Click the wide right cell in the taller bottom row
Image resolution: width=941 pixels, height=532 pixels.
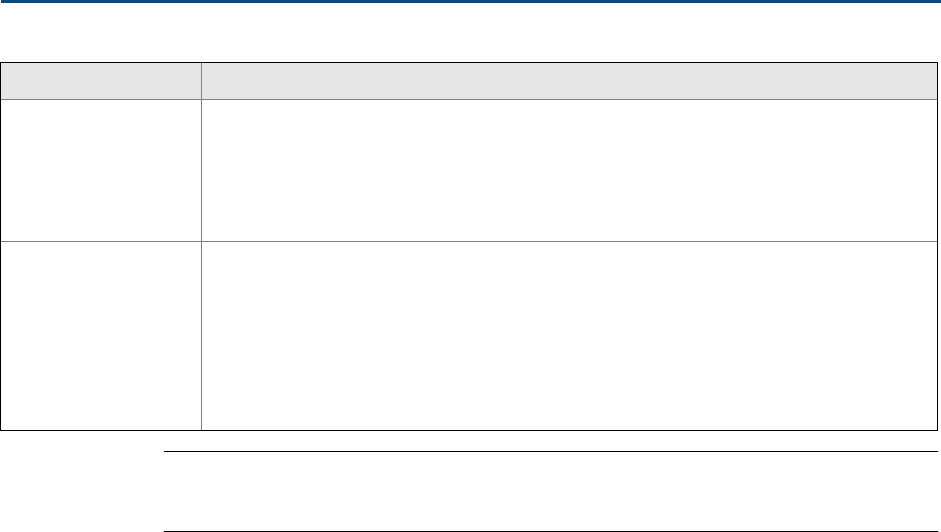[x=569, y=336]
